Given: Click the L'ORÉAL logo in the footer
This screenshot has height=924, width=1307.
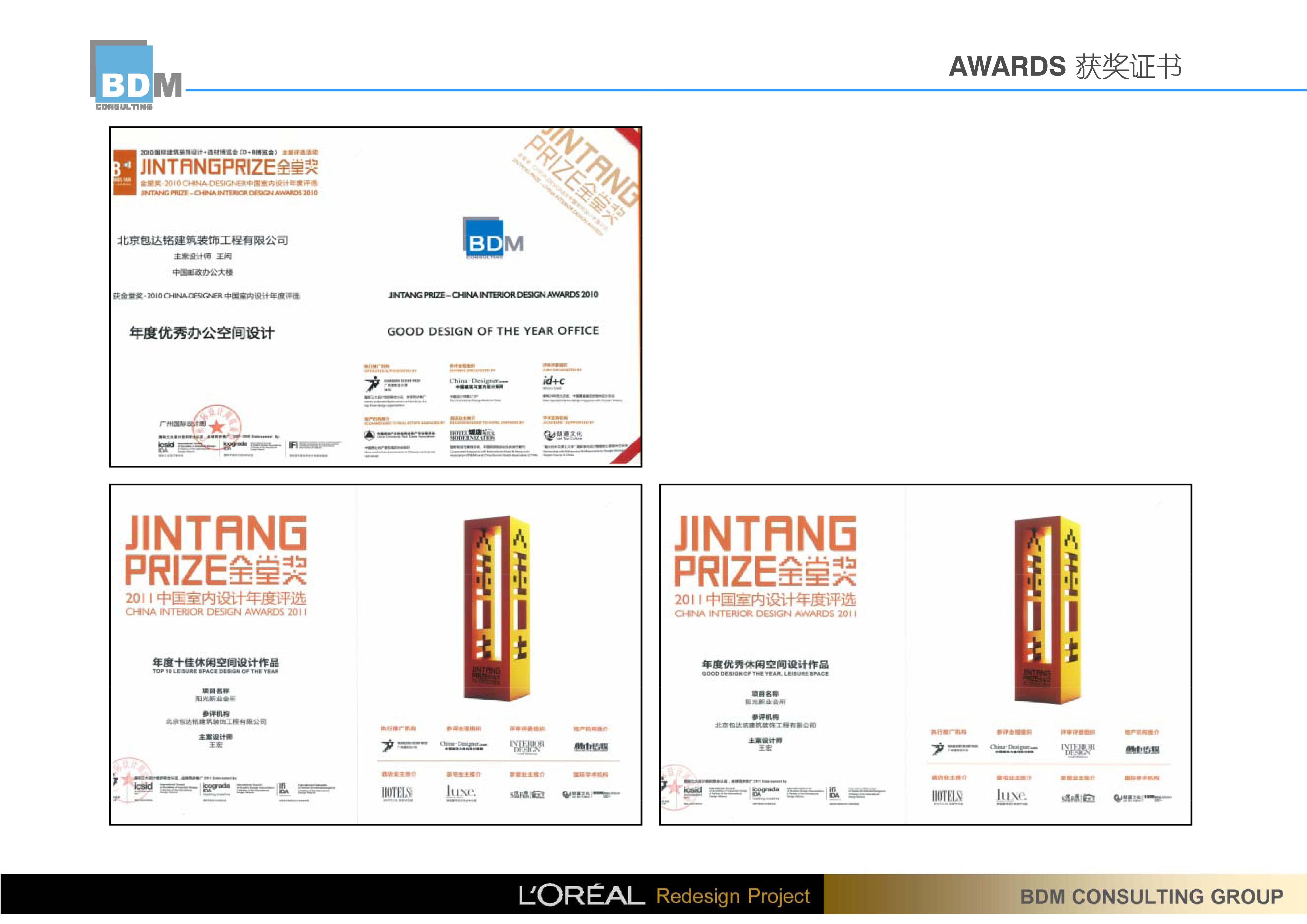Looking at the screenshot, I should (581, 896).
